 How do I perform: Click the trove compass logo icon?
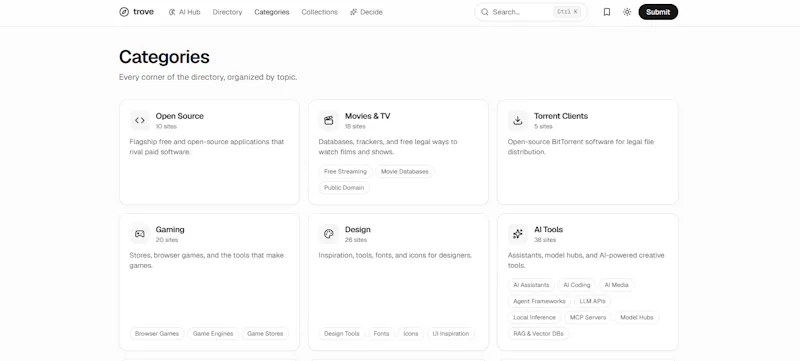(x=124, y=12)
